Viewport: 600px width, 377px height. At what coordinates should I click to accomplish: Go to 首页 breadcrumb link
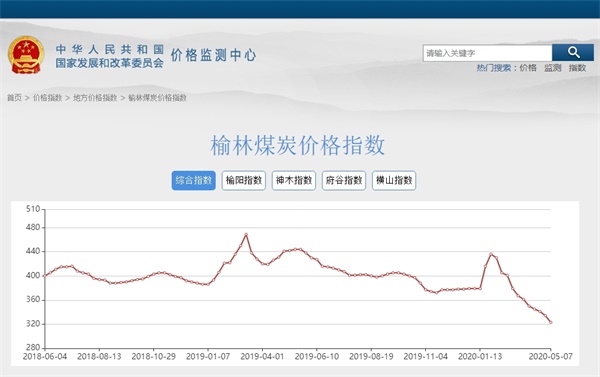[x=15, y=98]
